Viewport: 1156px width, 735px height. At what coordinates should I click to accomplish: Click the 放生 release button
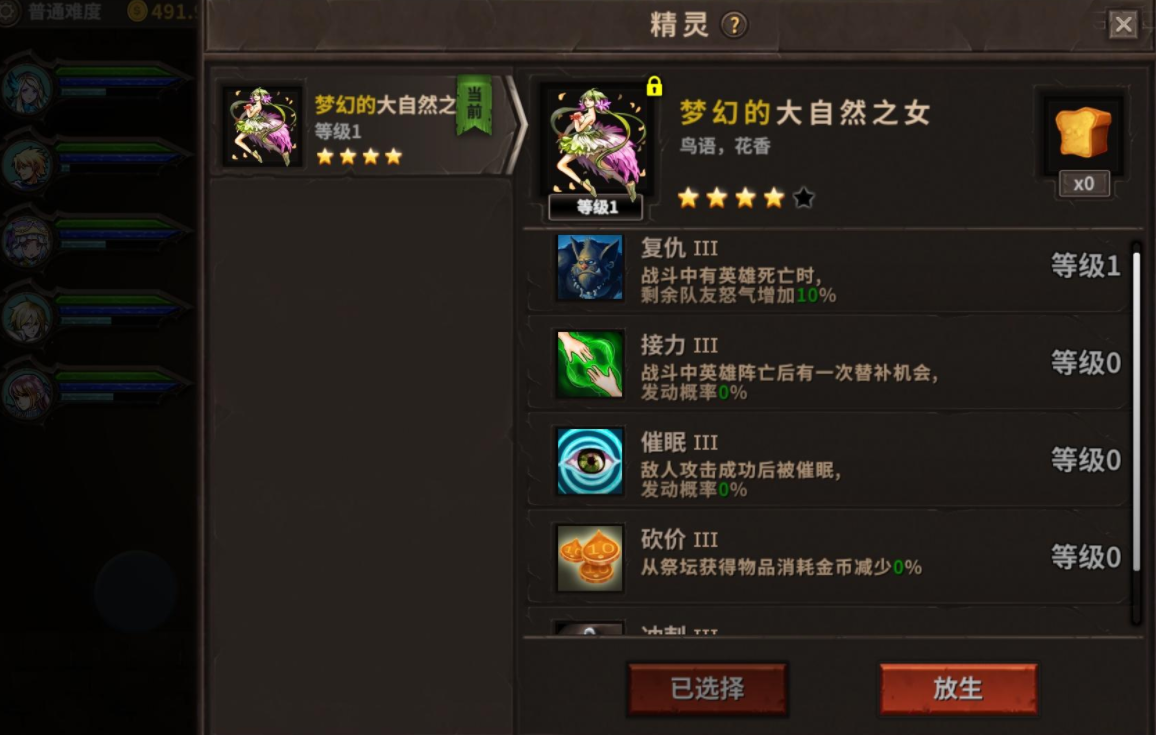[x=958, y=689]
